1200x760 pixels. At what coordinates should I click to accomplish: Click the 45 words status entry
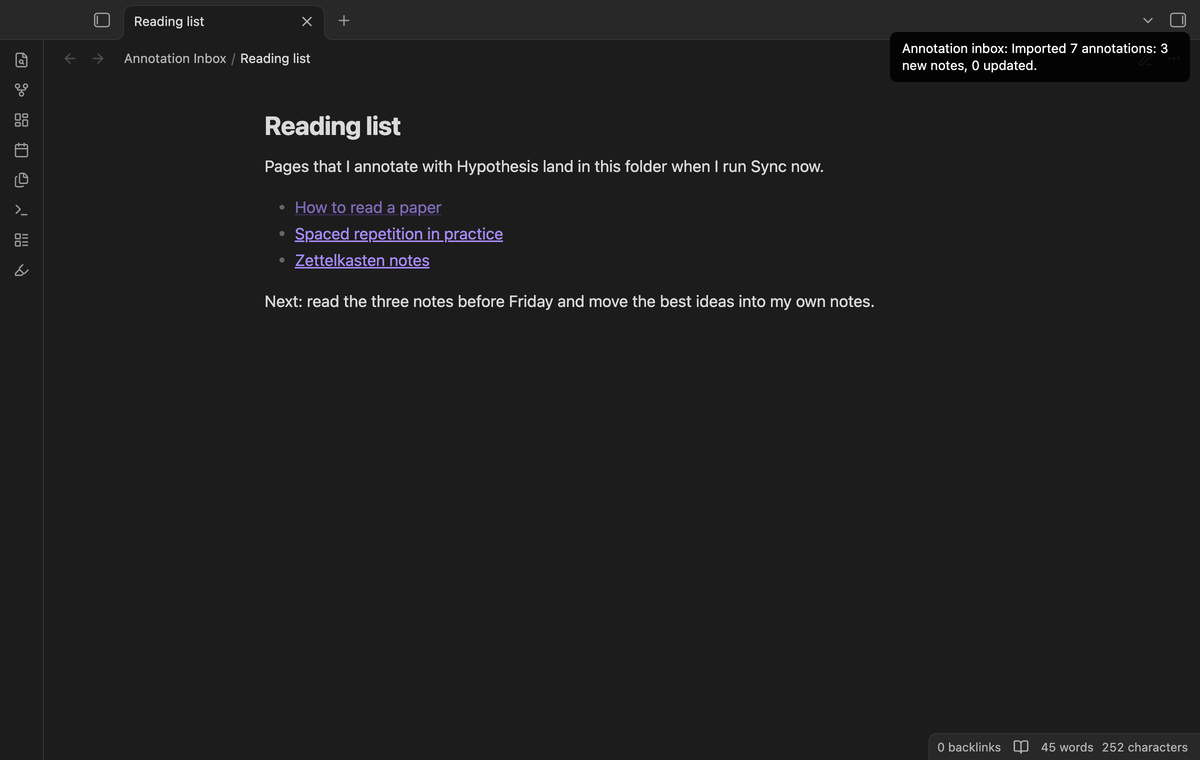(1067, 747)
